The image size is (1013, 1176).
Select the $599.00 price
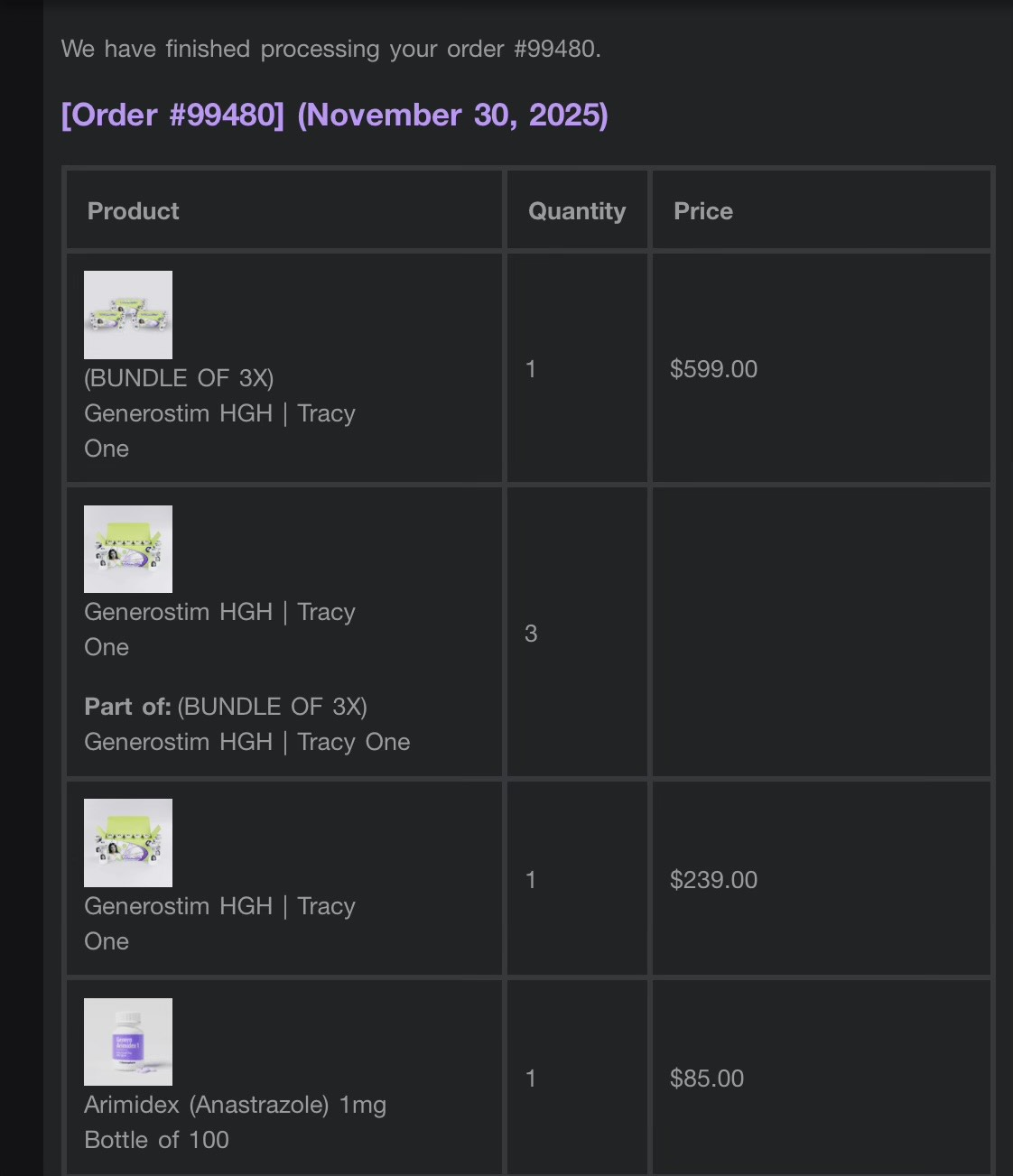tap(713, 369)
